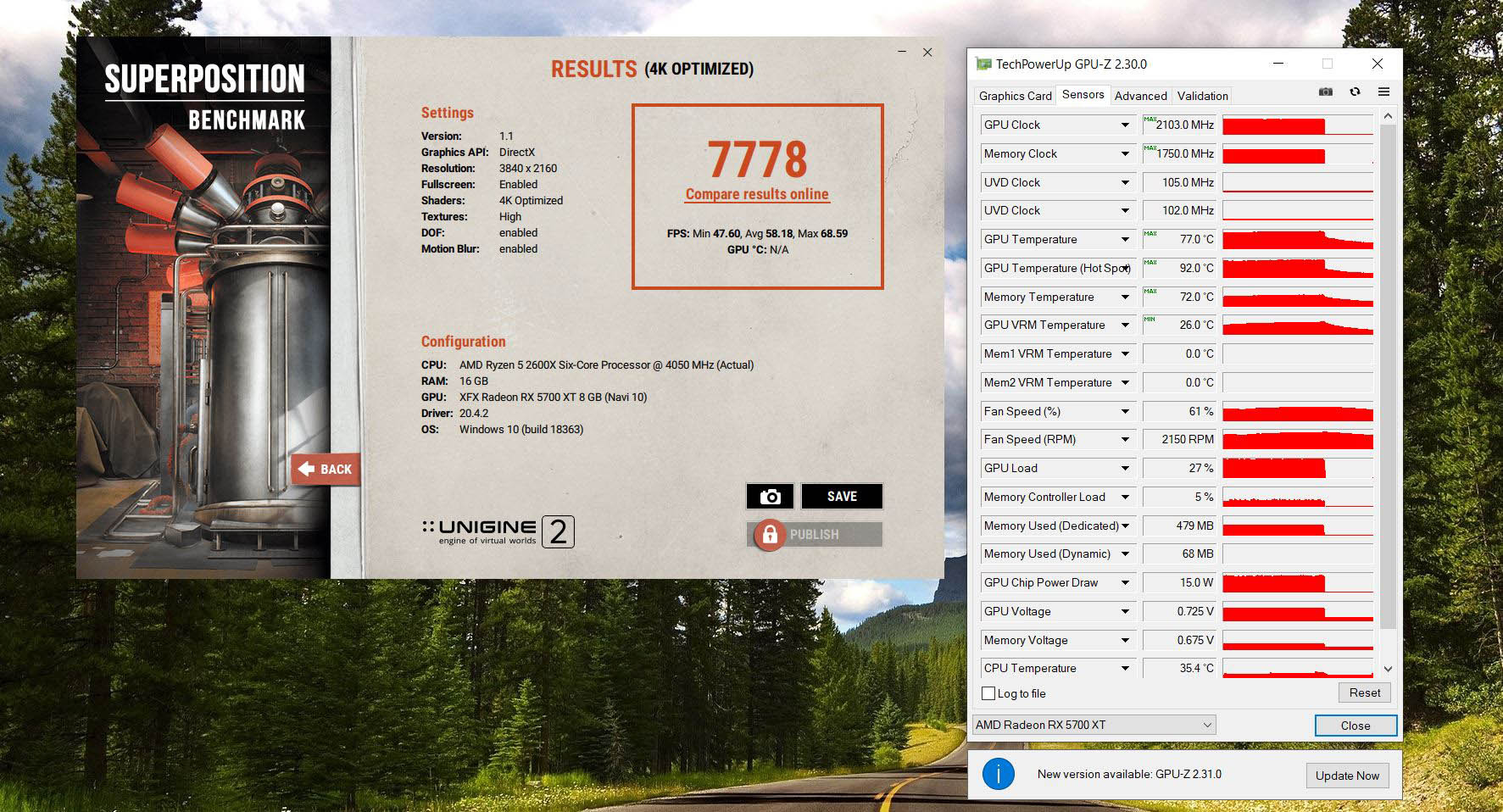Click the Reset button in GPU-Z

(x=1364, y=692)
